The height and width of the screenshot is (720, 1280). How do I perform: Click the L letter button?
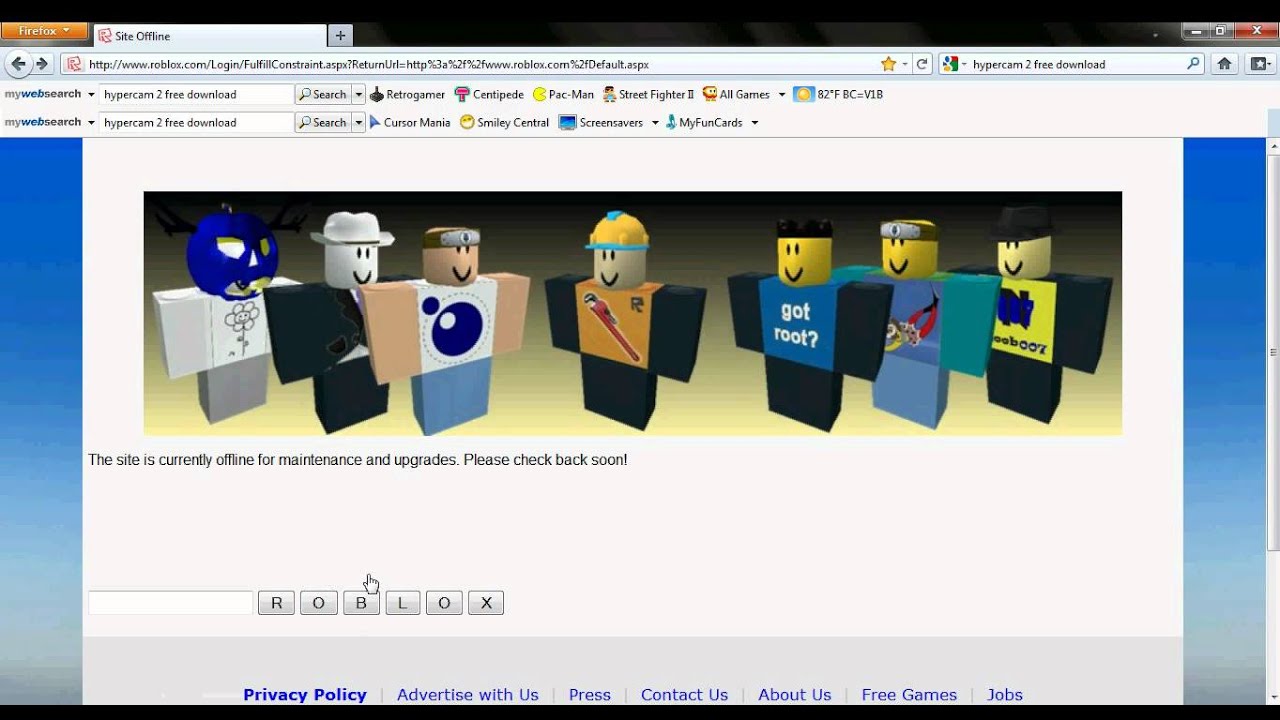pos(402,603)
